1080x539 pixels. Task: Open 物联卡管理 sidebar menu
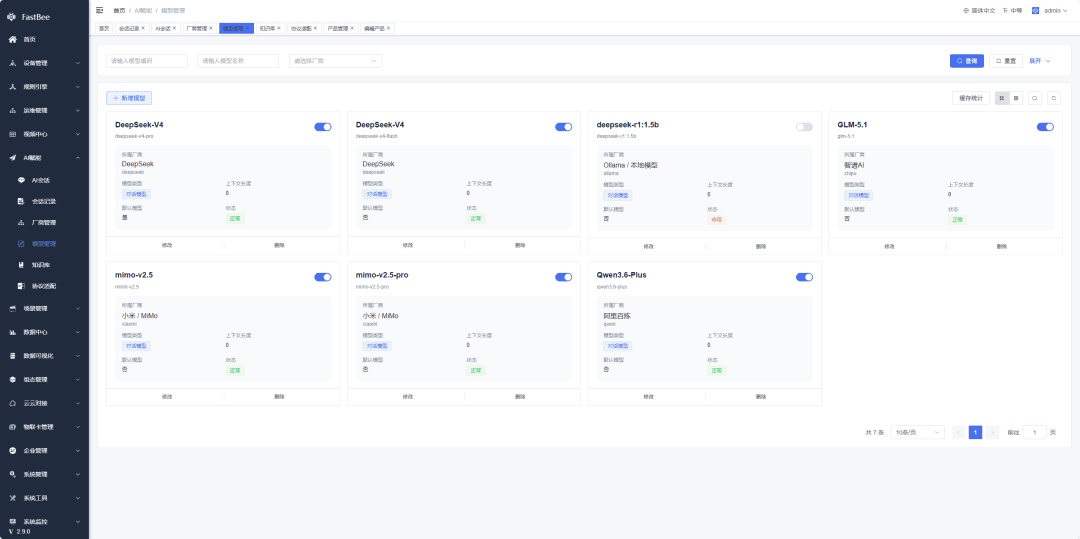pos(44,427)
